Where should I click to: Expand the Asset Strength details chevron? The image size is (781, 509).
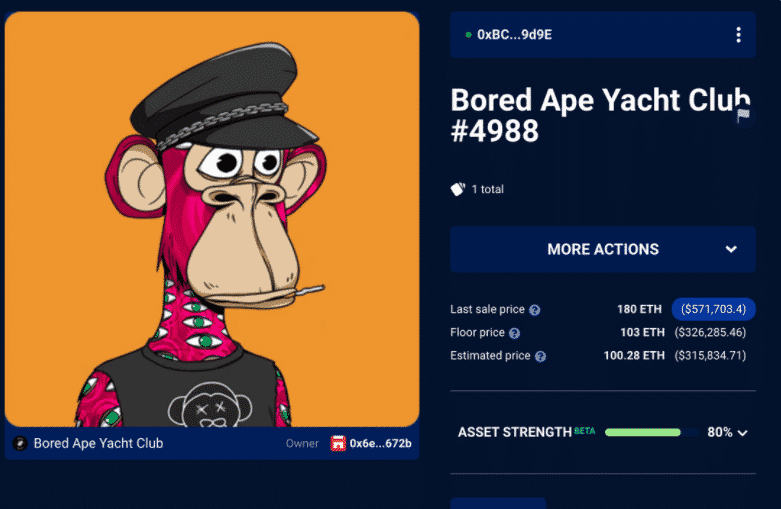[742, 433]
